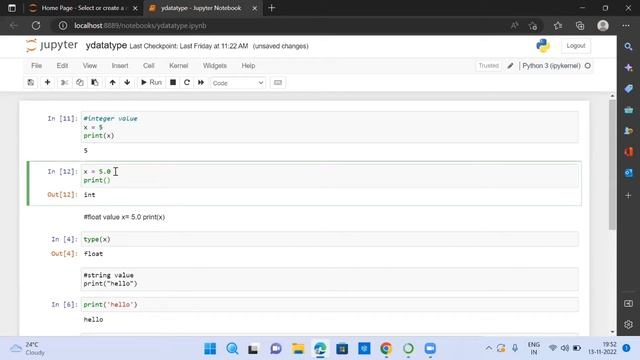Refresh the page with the reload icon
Image resolution: width=640 pixels, height=360 pixels.
[36, 26]
